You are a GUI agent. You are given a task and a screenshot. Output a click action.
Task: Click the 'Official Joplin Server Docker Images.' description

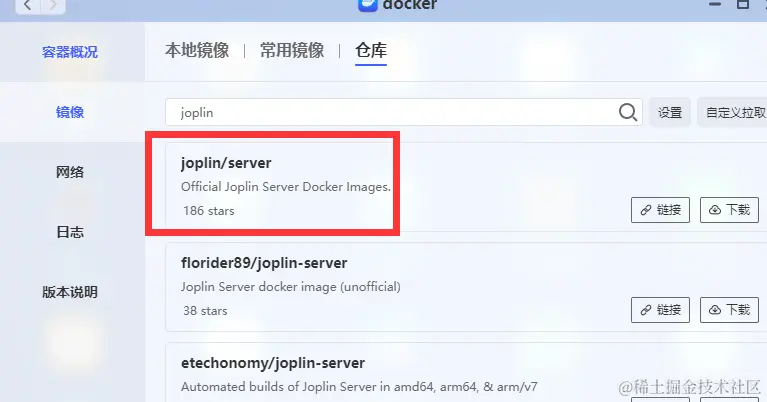286,187
